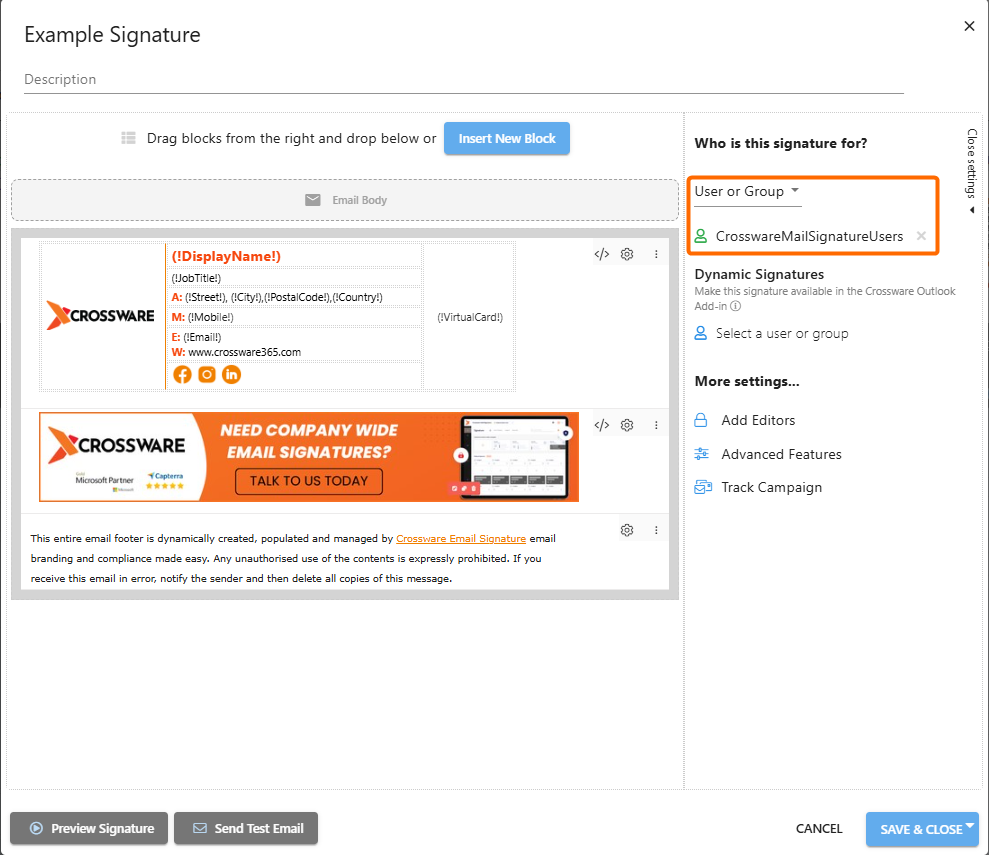Follow the Crossware Email Signature link

click(x=461, y=538)
